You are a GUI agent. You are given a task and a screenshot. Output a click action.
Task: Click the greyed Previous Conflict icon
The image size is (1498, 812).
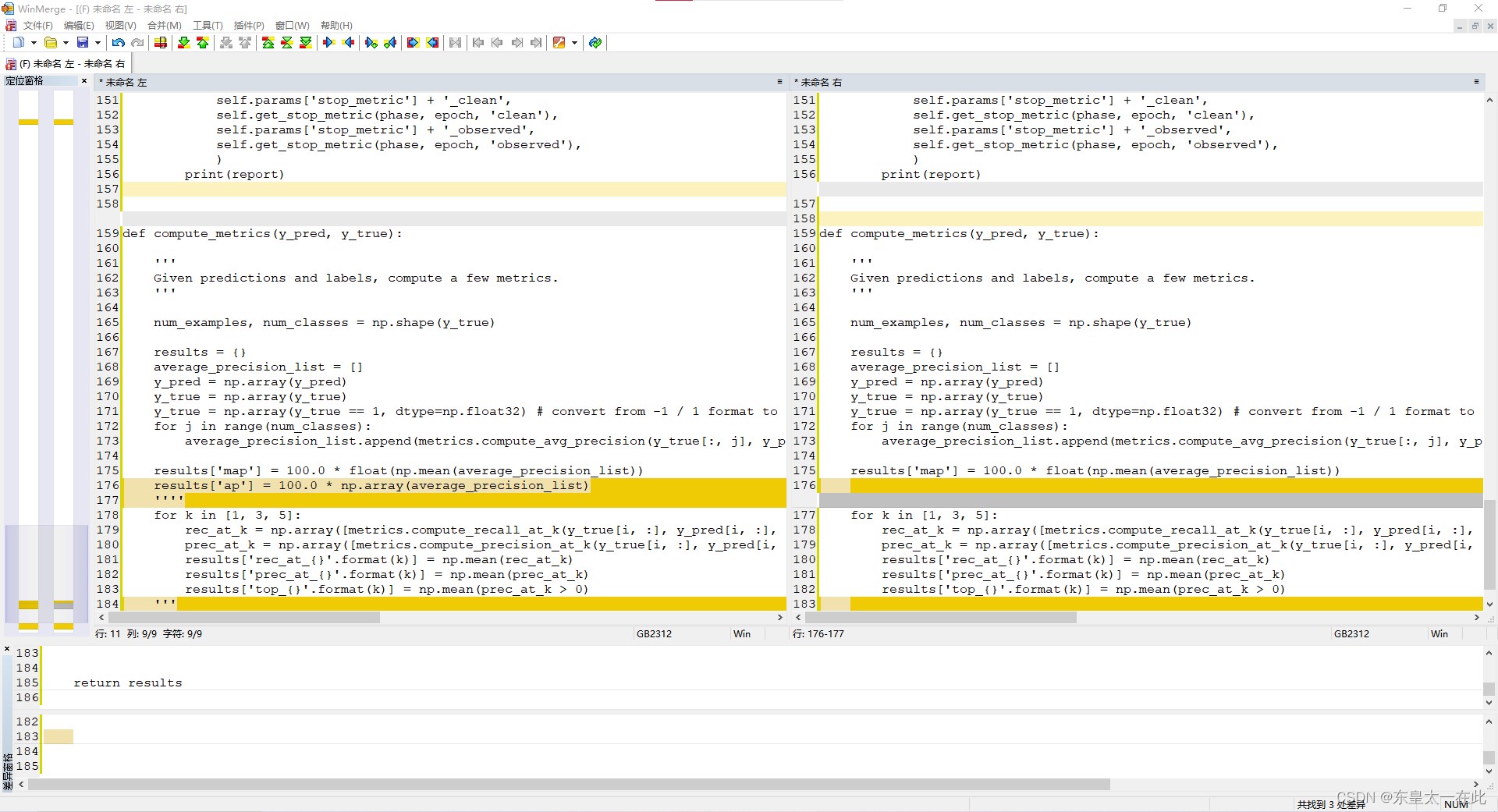coord(245,43)
